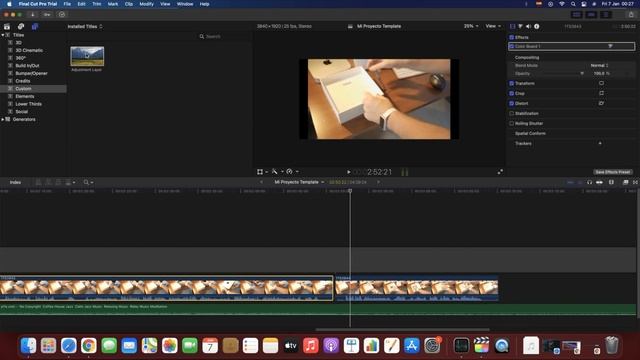Toggle the browser layout toolbar button
The image size is (640, 360).
pos(577,15)
